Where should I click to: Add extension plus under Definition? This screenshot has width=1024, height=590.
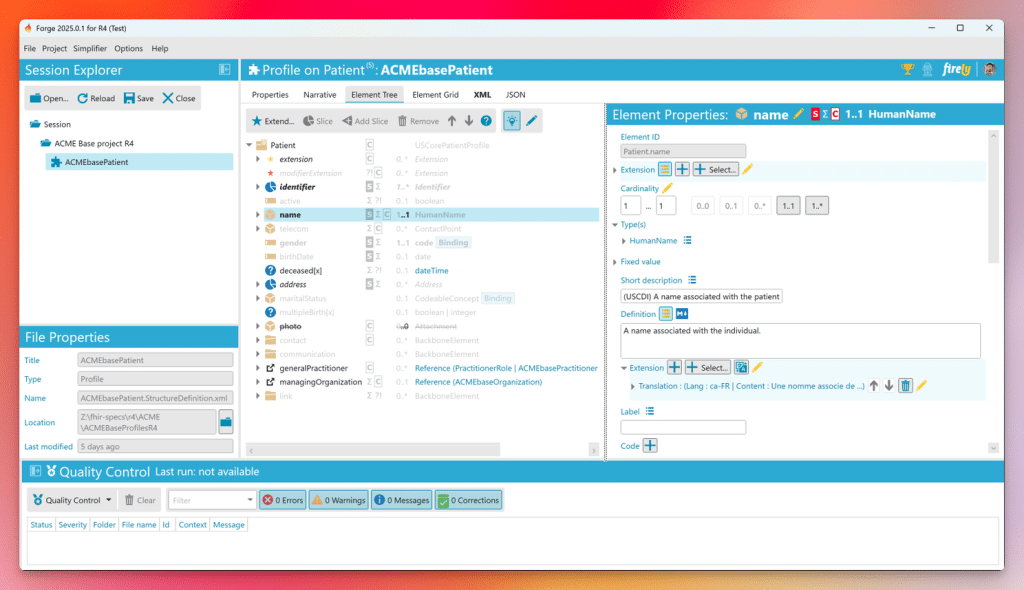pyautogui.click(x=674, y=368)
